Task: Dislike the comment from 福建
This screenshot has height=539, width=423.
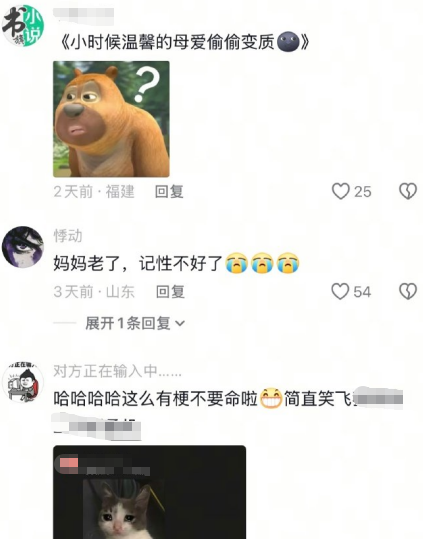Action: pos(408,191)
